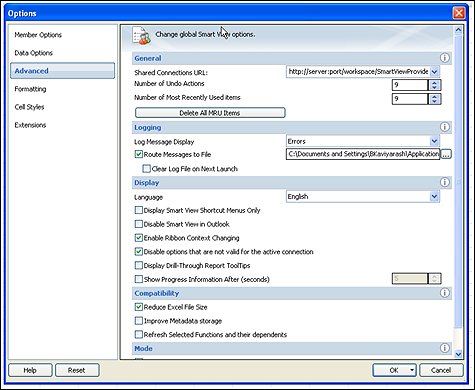
Task: Check Display Smart View Shortcut Menus Only
Action: pos(139,210)
